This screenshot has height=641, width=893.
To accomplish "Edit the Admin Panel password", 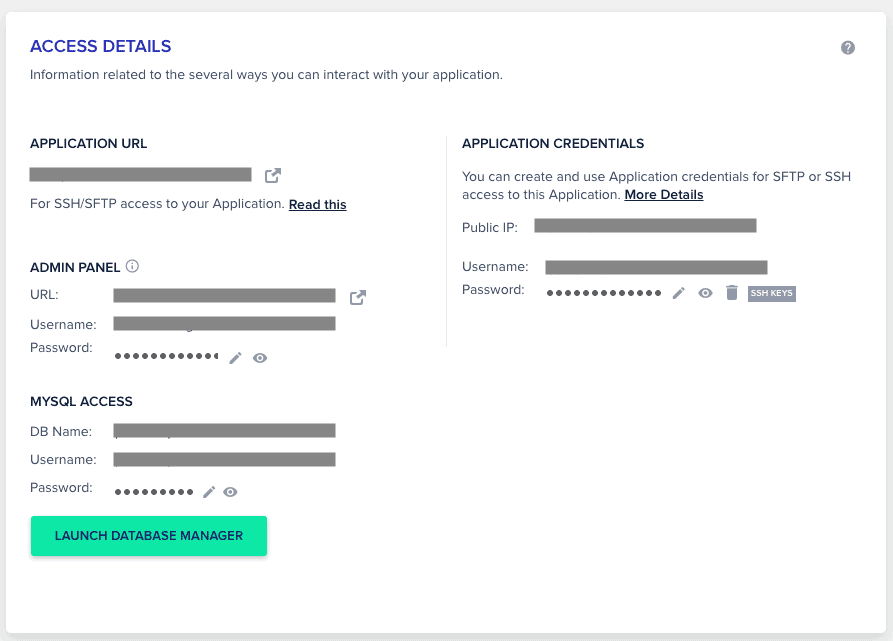I will (x=236, y=357).
